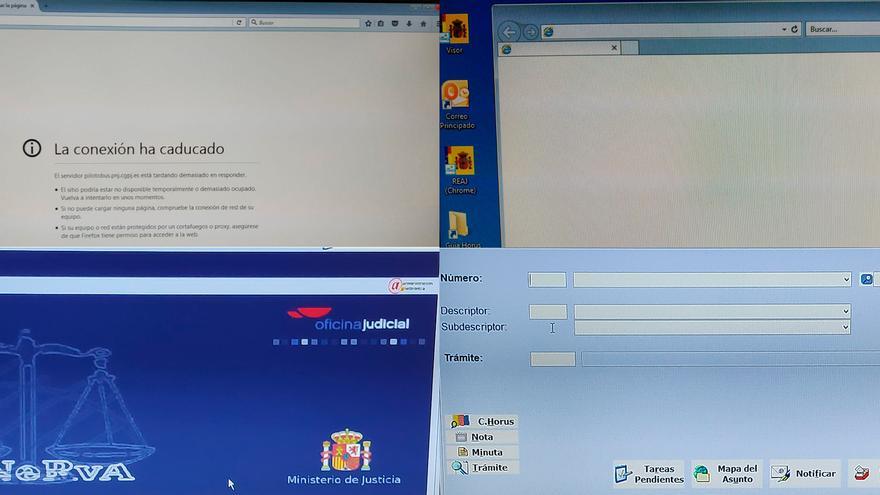Screen dimensions: 880x495
Task: Click the oficinajudicial logo
Action: click(348, 320)
